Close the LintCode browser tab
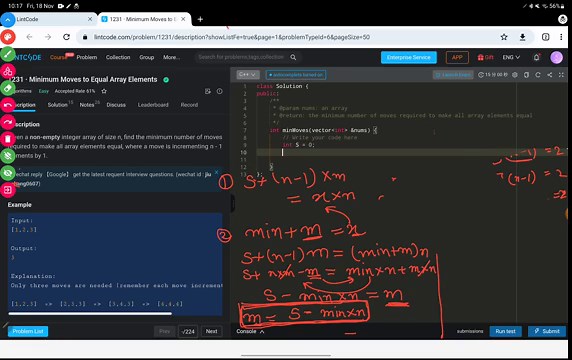The width and height of the screenshot is (572, 360). (x=90, y=19)
